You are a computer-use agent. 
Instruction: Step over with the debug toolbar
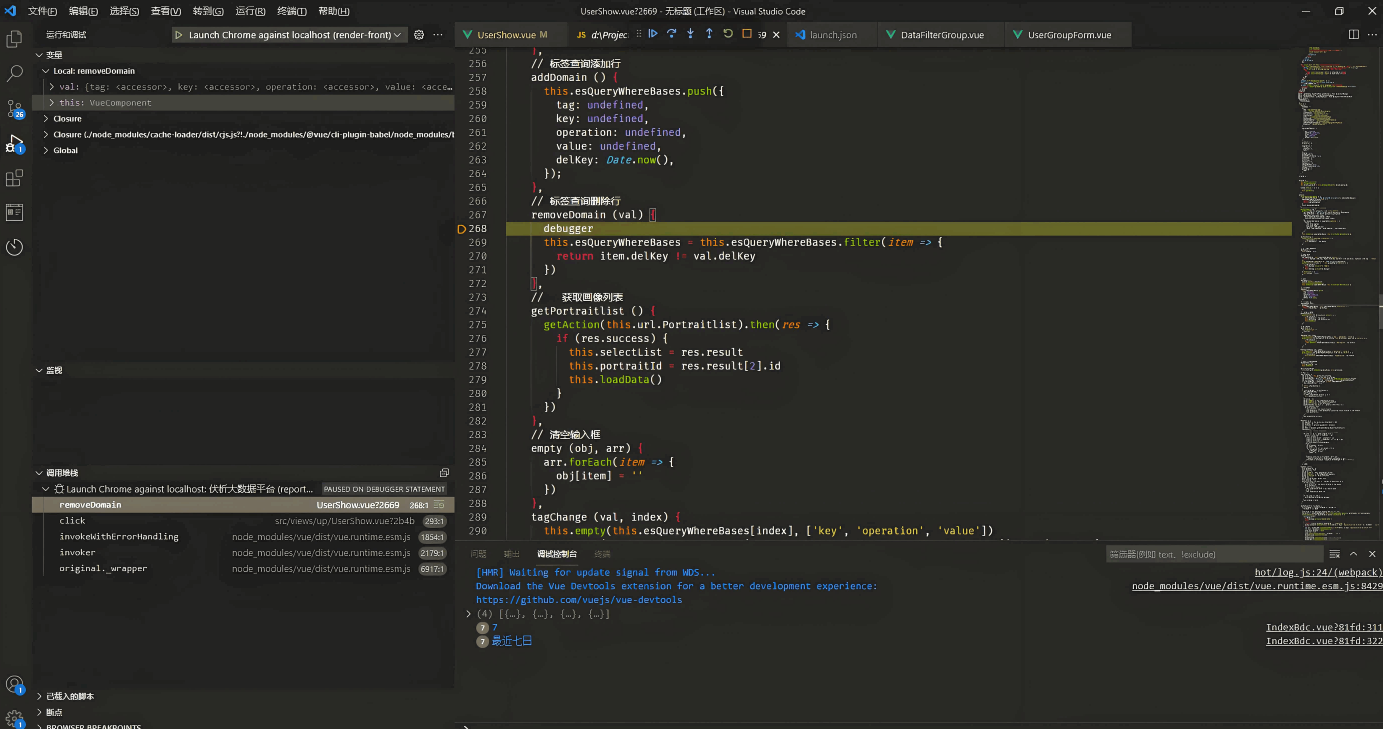[671, 34]
